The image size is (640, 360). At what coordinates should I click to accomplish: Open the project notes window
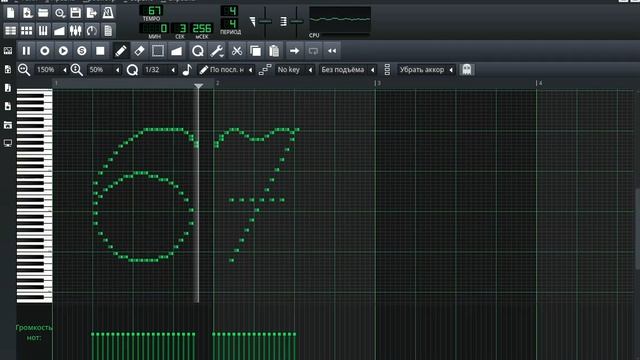[x=108, y=30]
